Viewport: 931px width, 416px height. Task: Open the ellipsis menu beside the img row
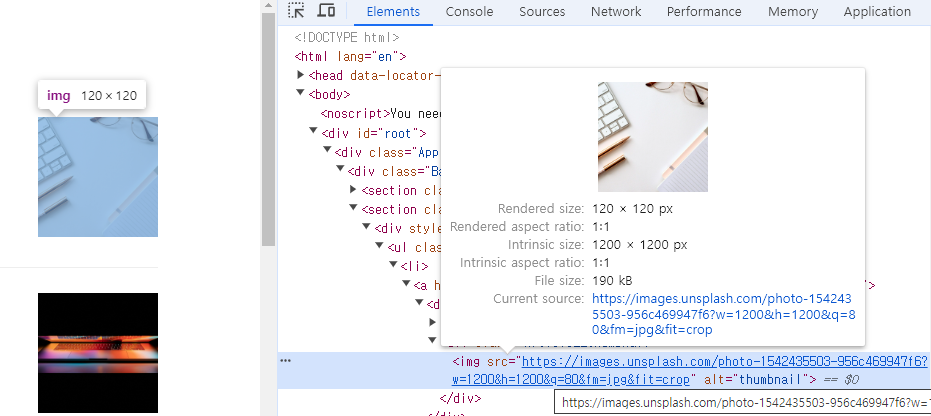point(286,361)
